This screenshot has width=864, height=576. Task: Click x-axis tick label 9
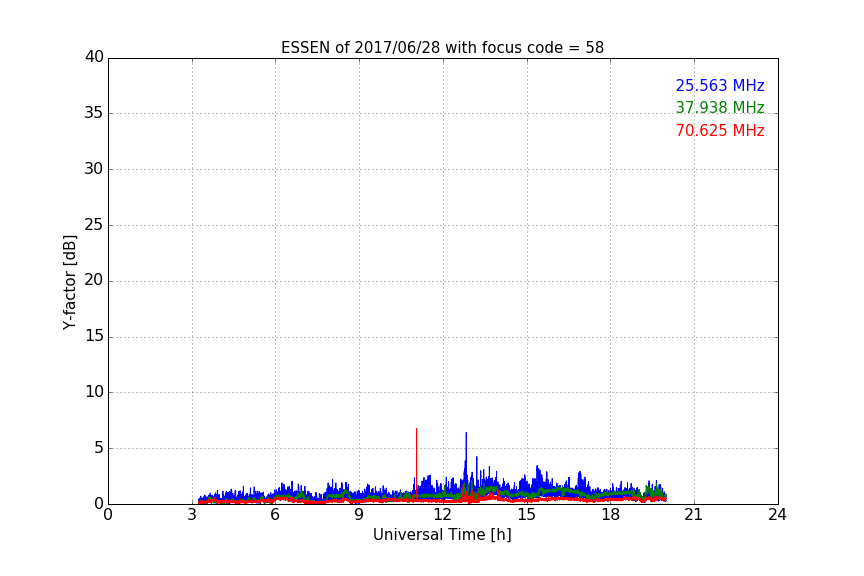click(359, 515)
